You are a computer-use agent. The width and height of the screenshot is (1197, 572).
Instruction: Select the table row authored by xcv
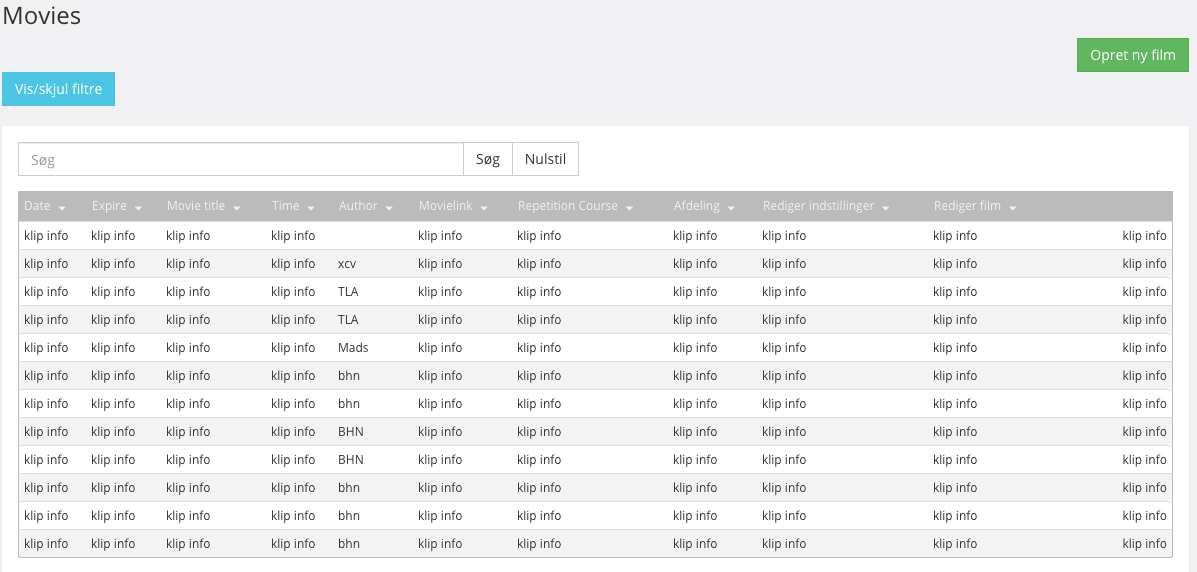click(x=595, y=263)
